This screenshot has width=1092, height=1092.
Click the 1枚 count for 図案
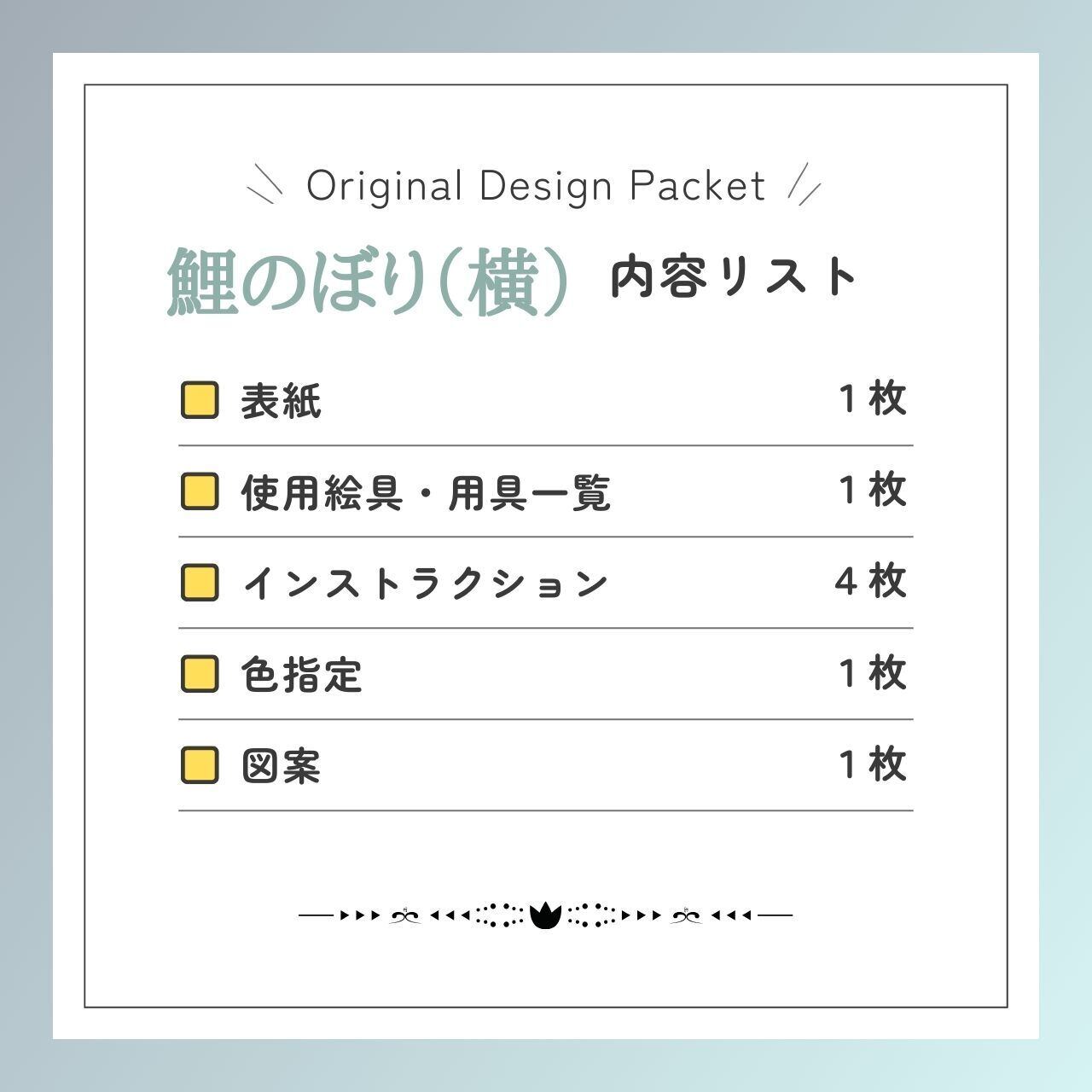[x=872, y=764]
